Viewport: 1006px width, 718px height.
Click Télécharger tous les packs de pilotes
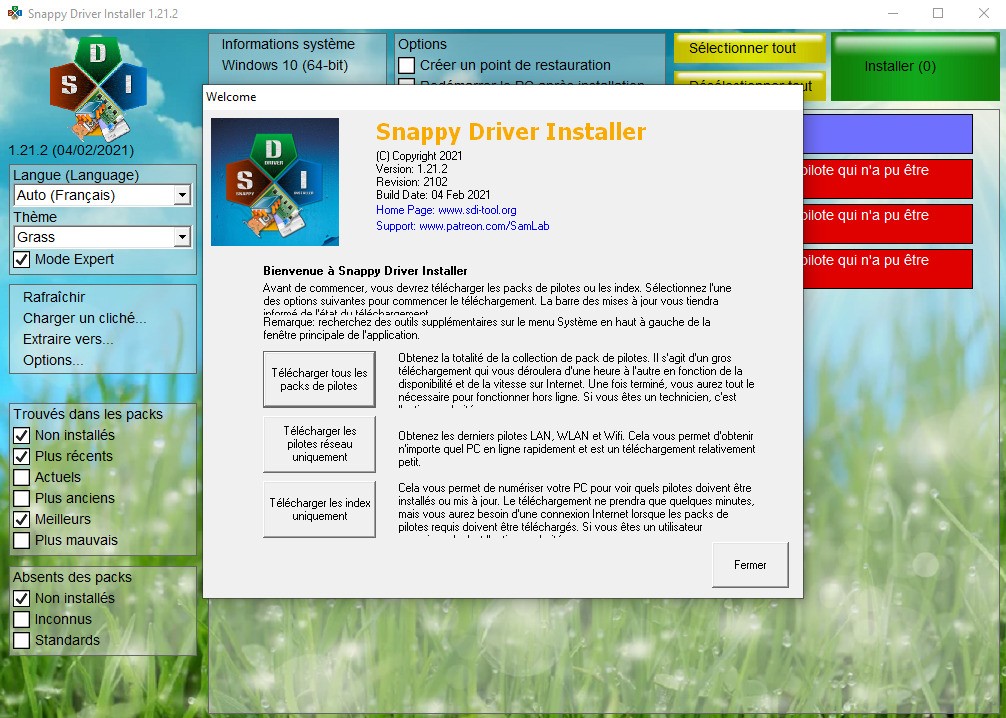[320, 379]
